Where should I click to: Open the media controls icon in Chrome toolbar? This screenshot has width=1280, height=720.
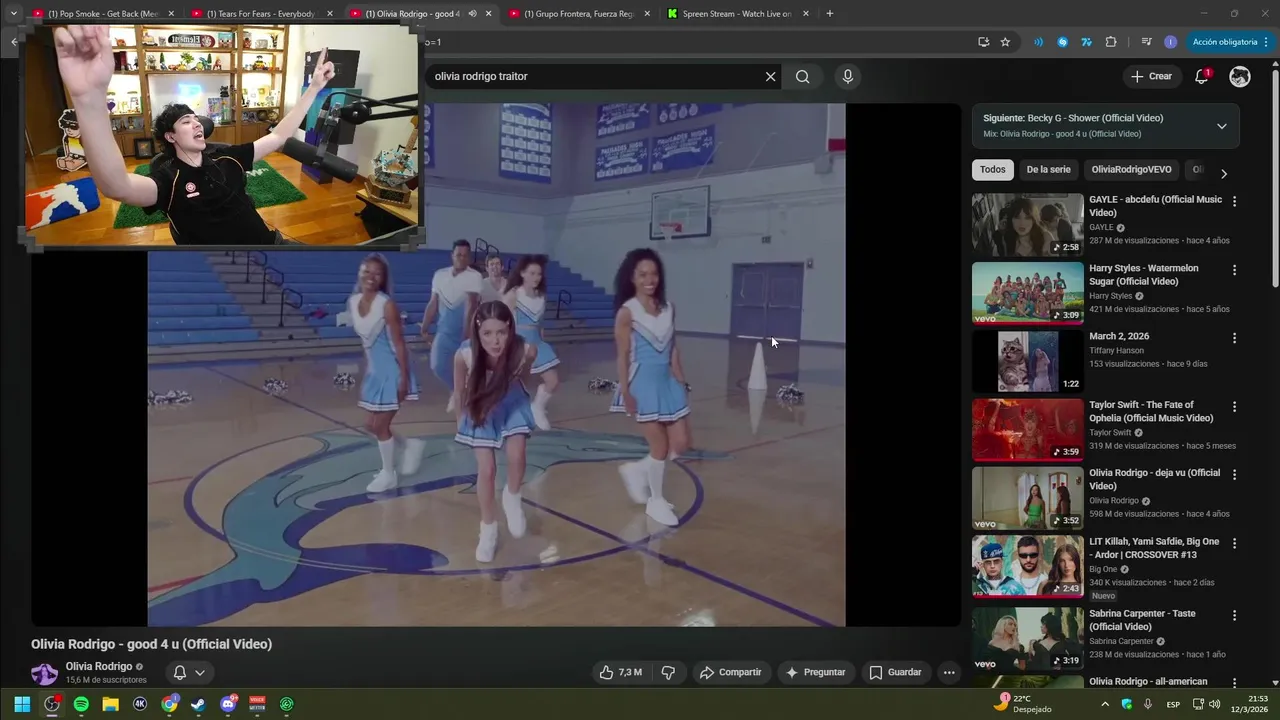(1146, 42)
